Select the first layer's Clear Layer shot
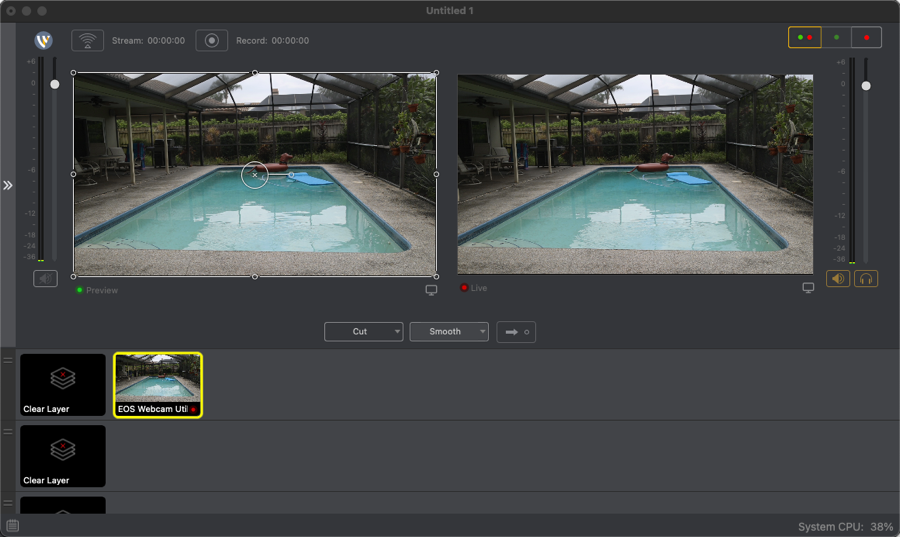This screenshot has width=900, height=537. [x=63, y=384]
